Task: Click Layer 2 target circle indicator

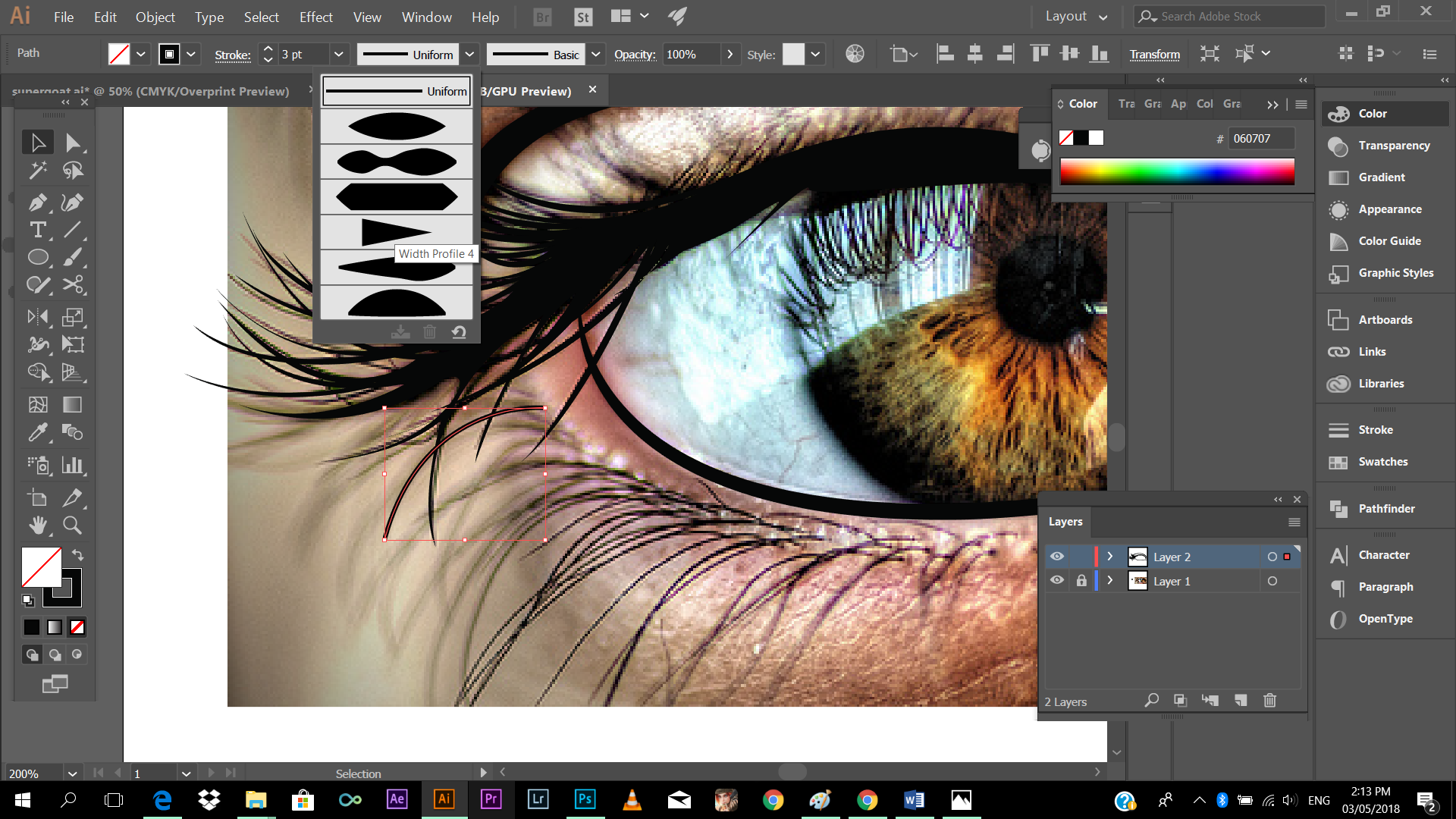Action: pyautogui.click(x=1272, y=557)
